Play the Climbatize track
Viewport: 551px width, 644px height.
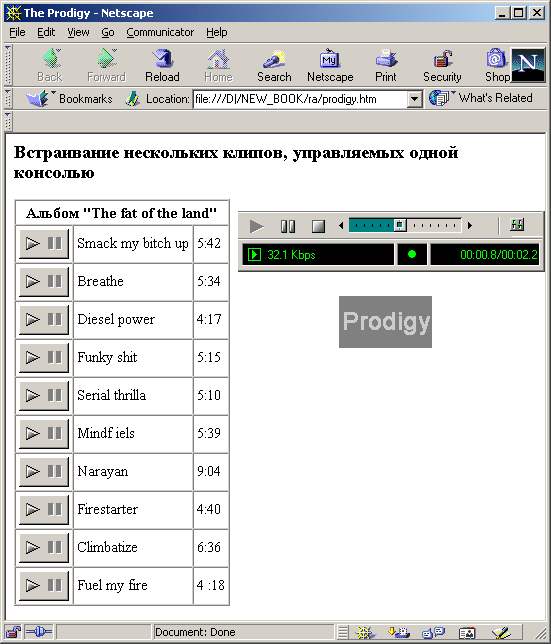point(33,547)
